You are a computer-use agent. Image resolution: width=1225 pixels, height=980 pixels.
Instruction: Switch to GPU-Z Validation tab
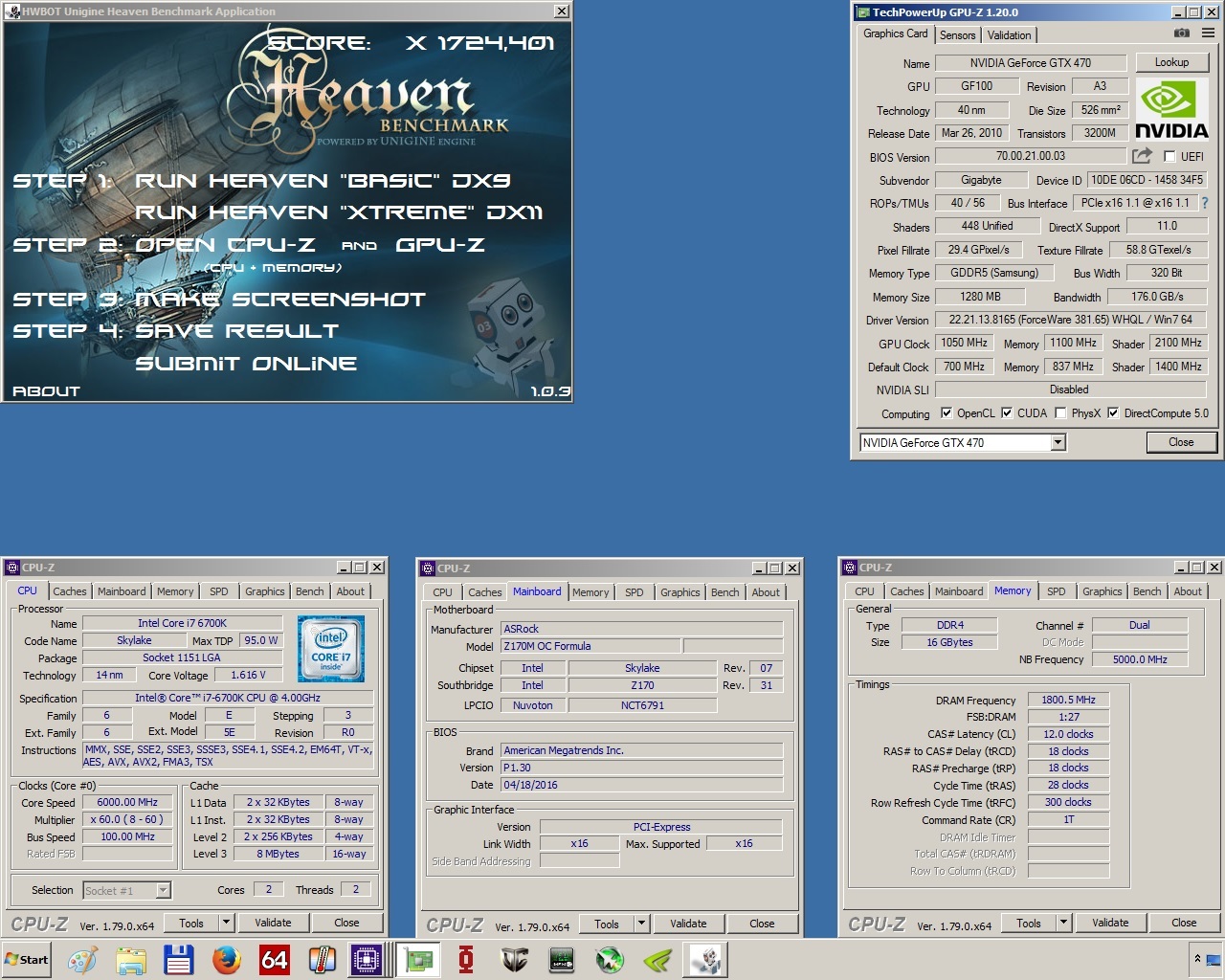click(x=1010, y=35)
